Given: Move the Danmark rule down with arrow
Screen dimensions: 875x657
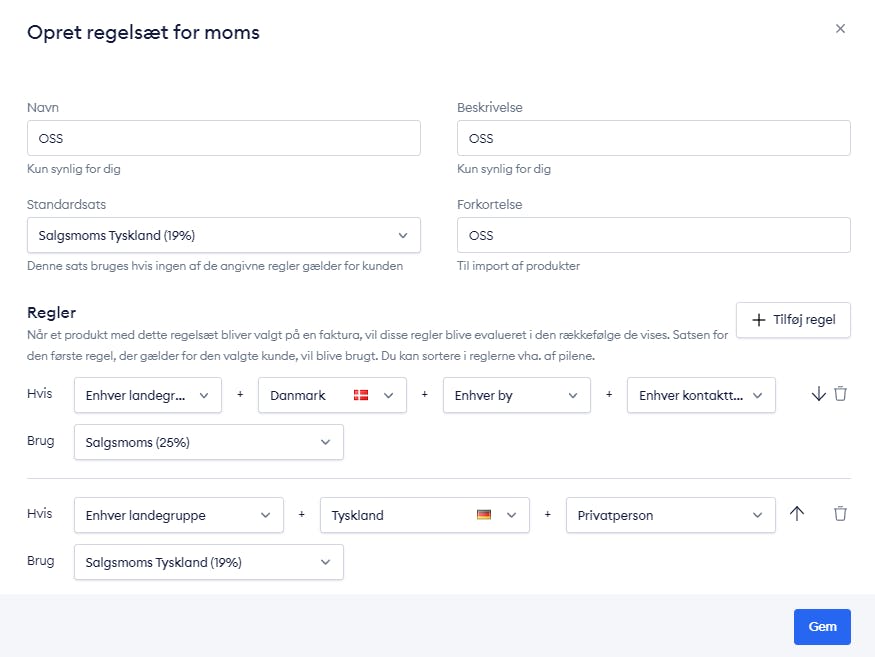Looking at the screenshot, I should [818, 394].
